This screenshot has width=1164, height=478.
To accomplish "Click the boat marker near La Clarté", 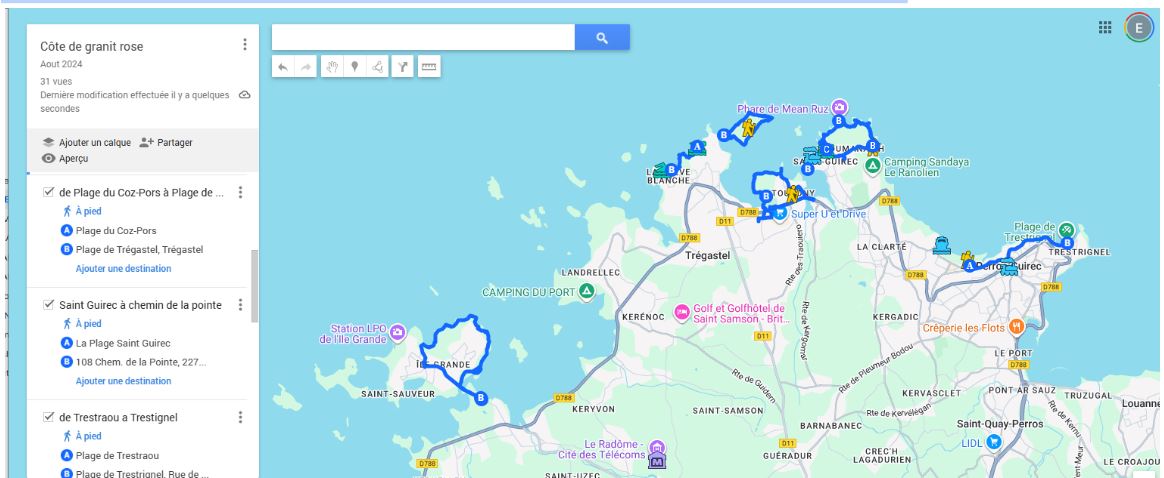I will [x=942, y=246].
